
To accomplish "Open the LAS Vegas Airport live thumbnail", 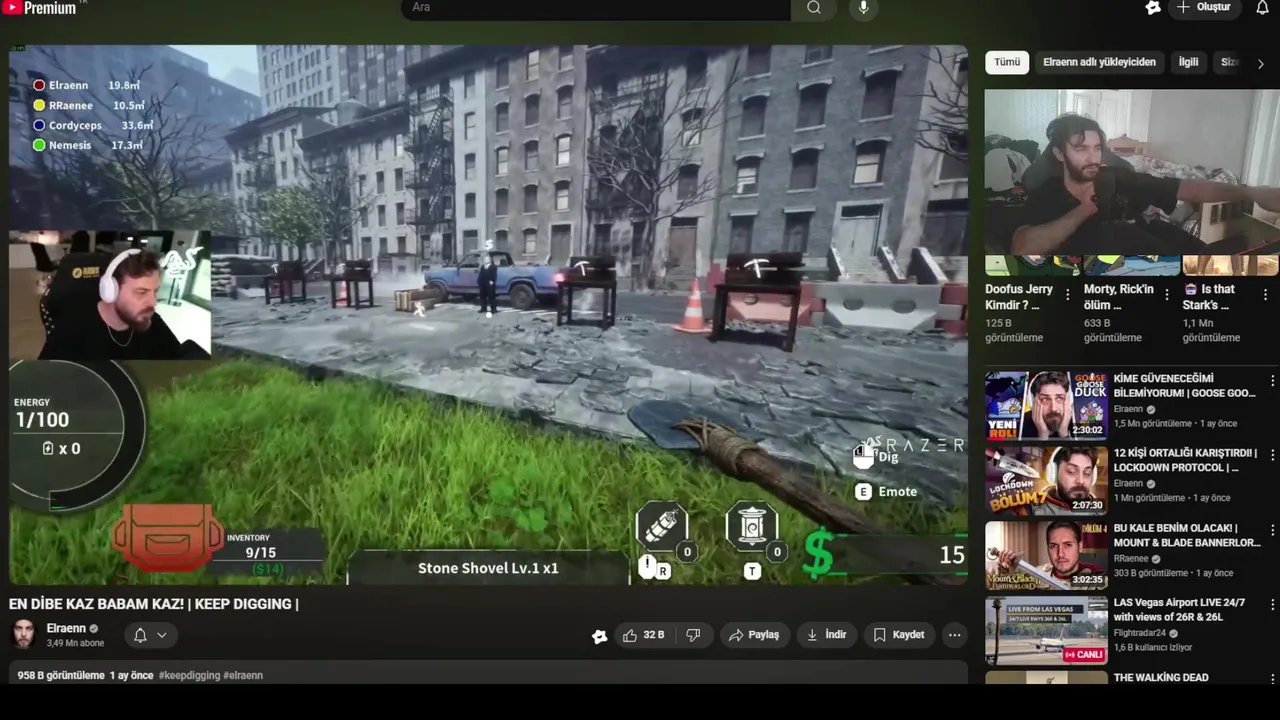I will [x=1046, y=631].
